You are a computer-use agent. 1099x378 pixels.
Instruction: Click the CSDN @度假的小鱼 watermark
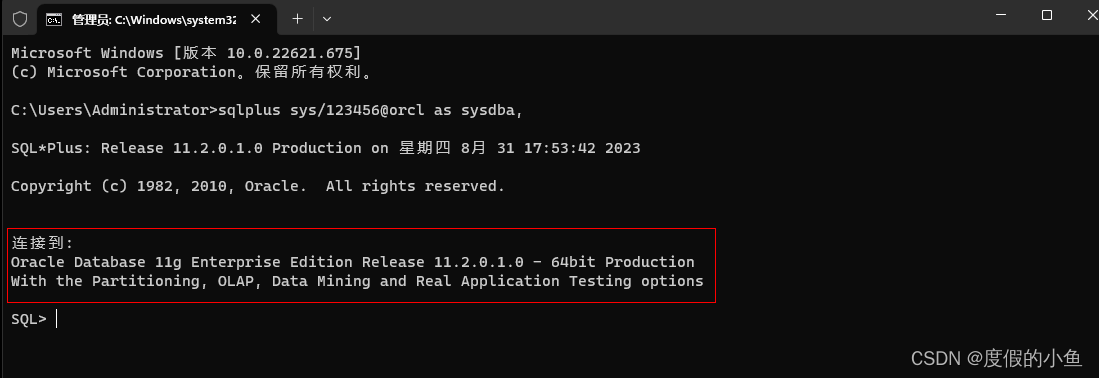997,358
